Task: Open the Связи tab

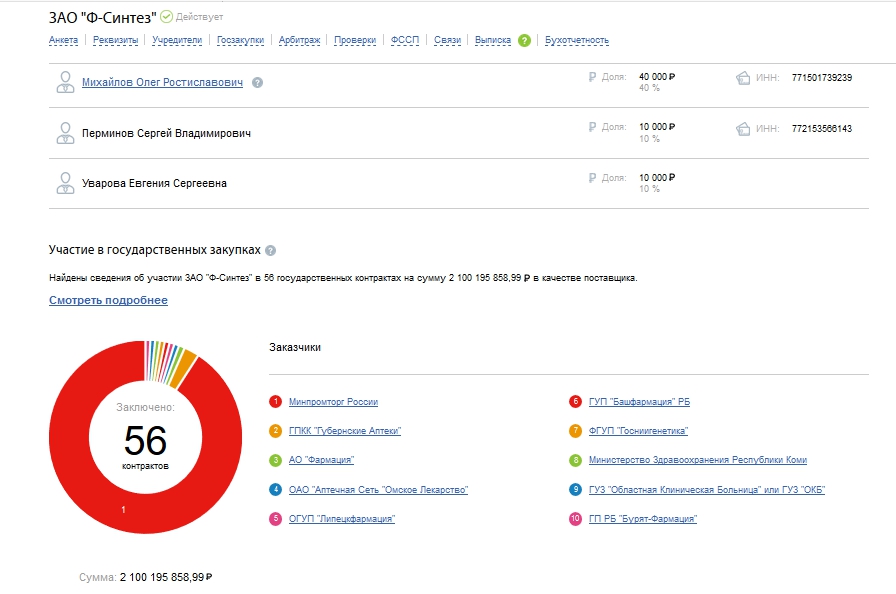Action: 447,40
